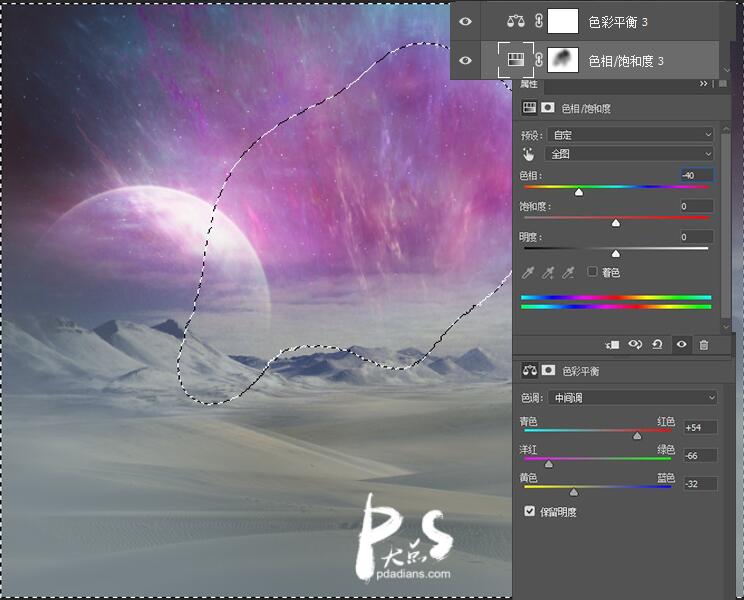The image size is (744, 600).
Task: Toggle adjustment layer visibility in properties footer
Action: 681,344
